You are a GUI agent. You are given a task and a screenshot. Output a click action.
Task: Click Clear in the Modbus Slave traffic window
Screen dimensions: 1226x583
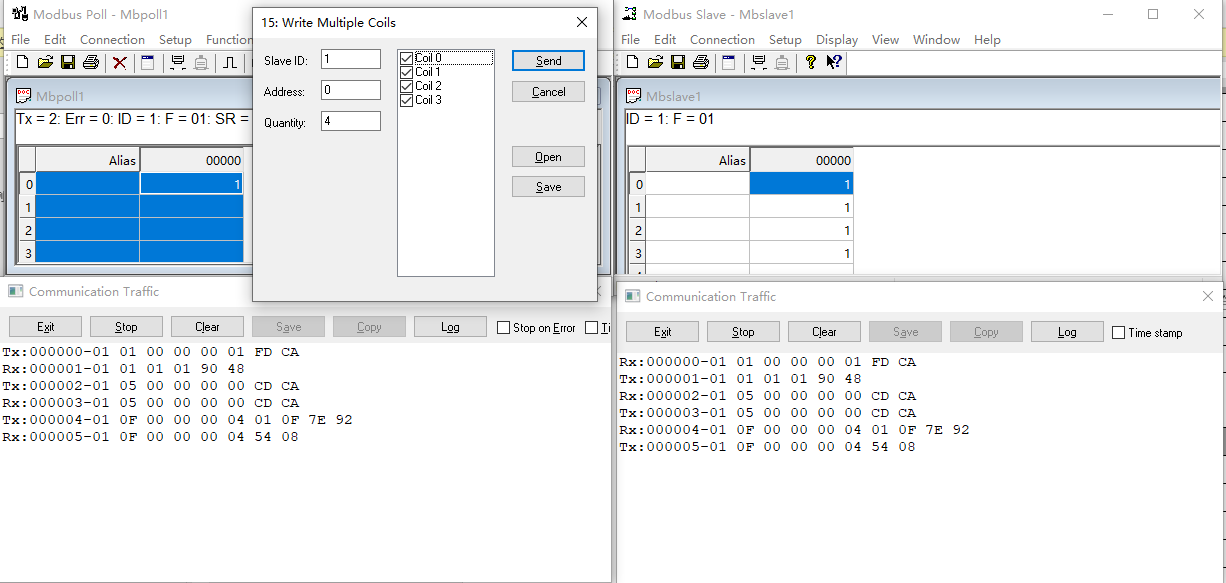point(824,332)
